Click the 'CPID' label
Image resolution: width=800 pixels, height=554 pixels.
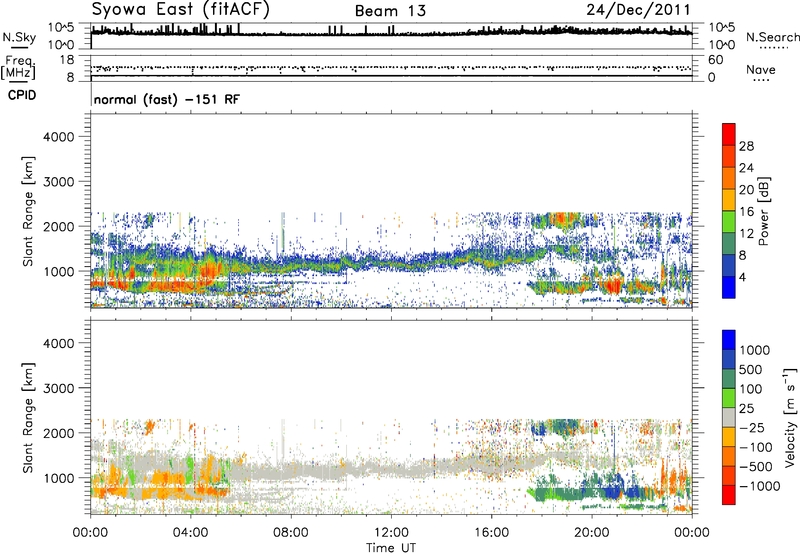coord(22,95)
